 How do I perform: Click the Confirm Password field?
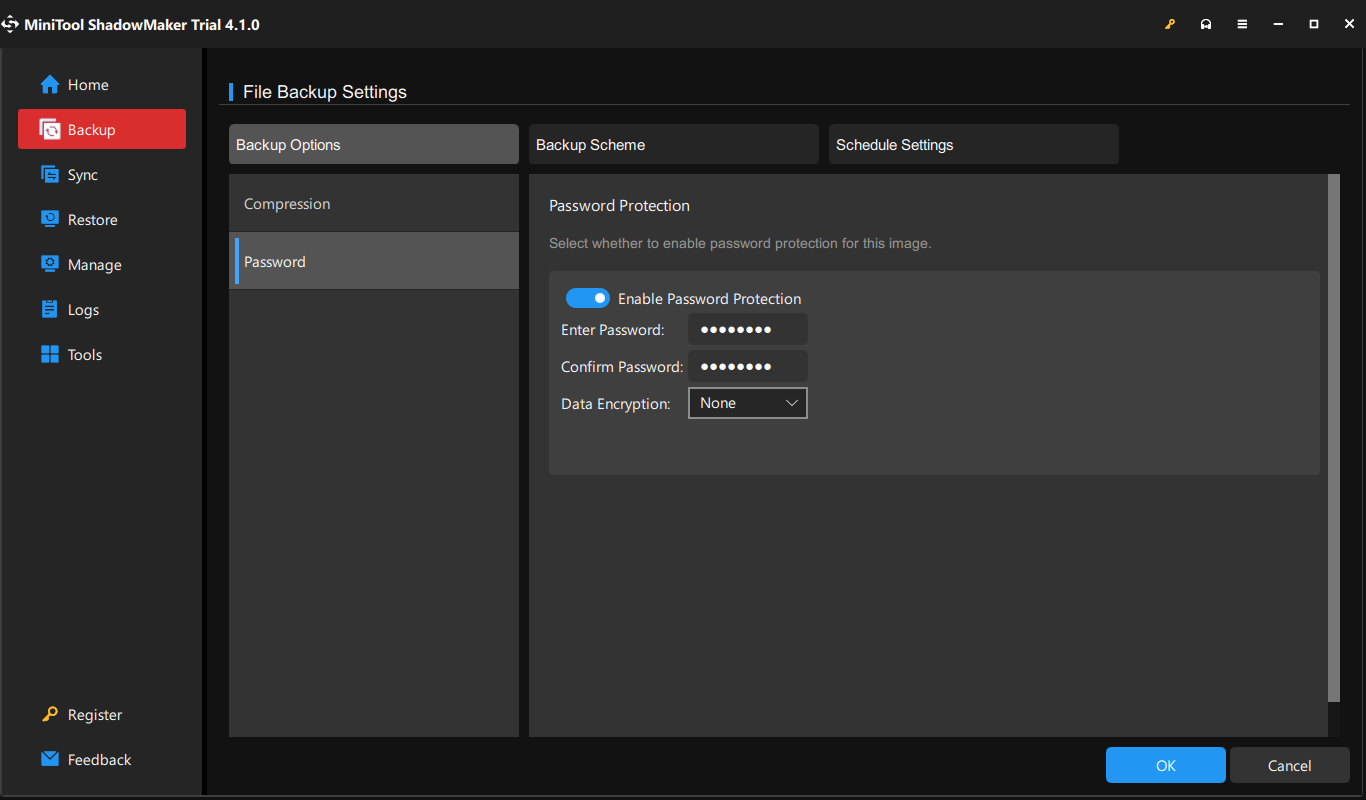click(748, 366)
